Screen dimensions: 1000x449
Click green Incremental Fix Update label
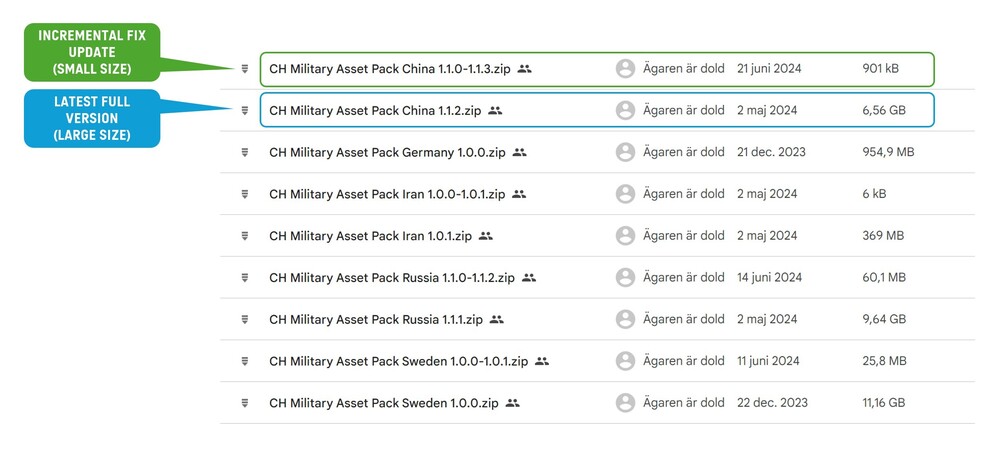click(91, 52)
